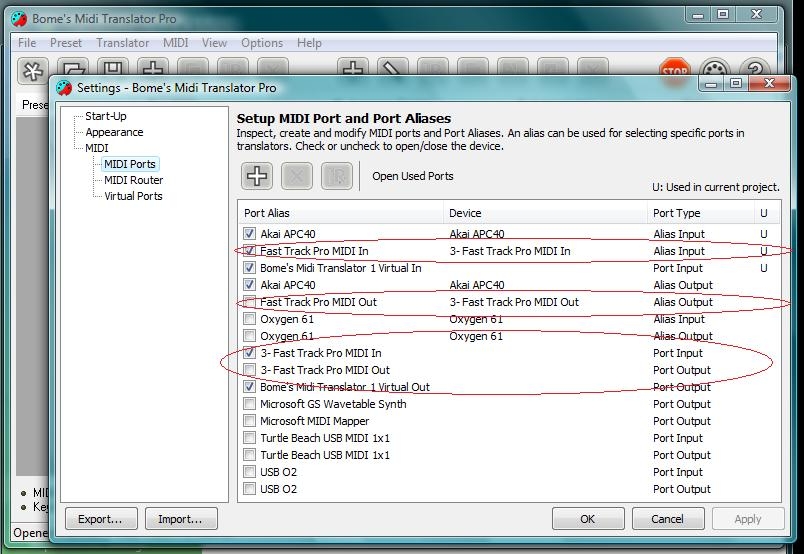Click the MIDI connector icon in main toolbar
Image resolution: width=804 pixels, height=554 pixels.
[x=714, y=71]
